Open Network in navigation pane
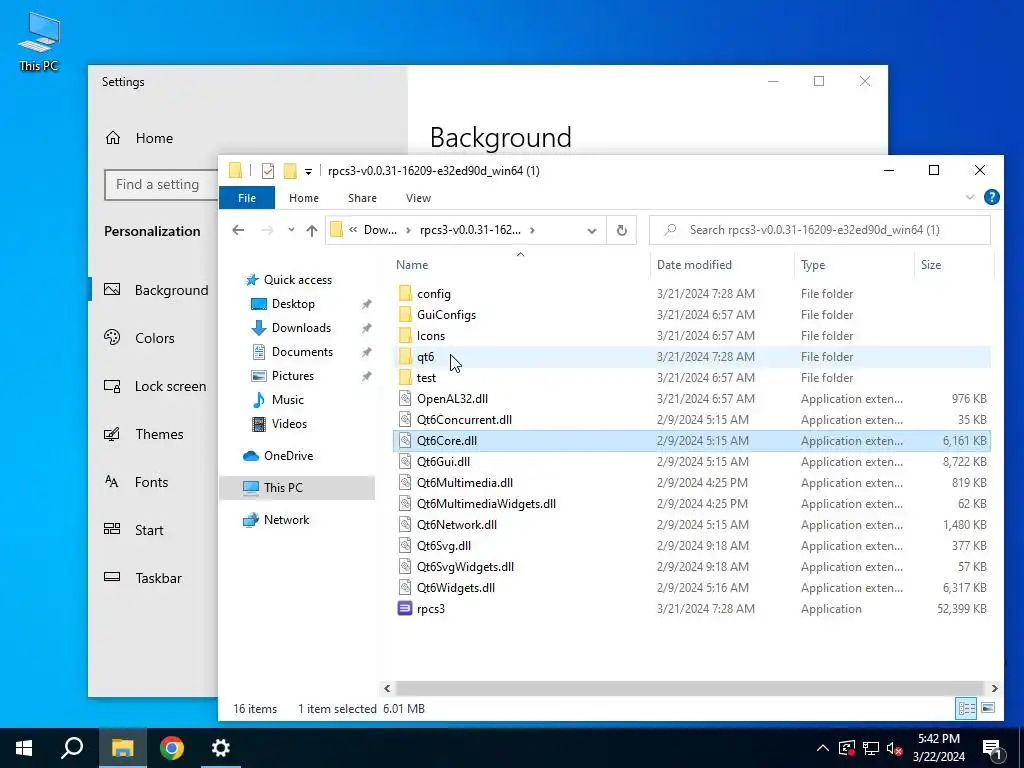The image size is (1024, 768). point(286,520)
